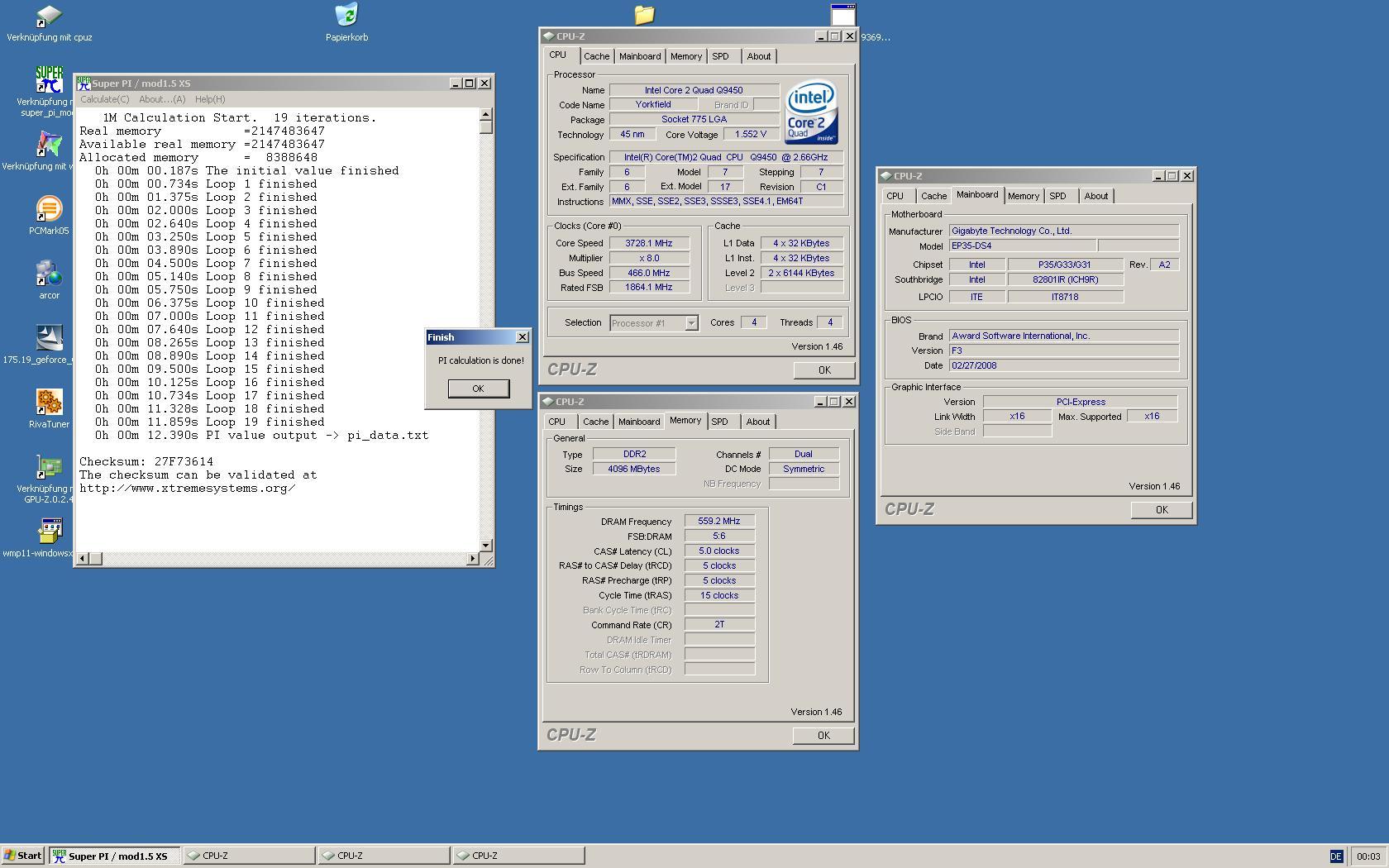This screenshot has width=1389, height=868.
Task: Open the yellow folder icon on the desktop
Action: (x=644, y=15)
